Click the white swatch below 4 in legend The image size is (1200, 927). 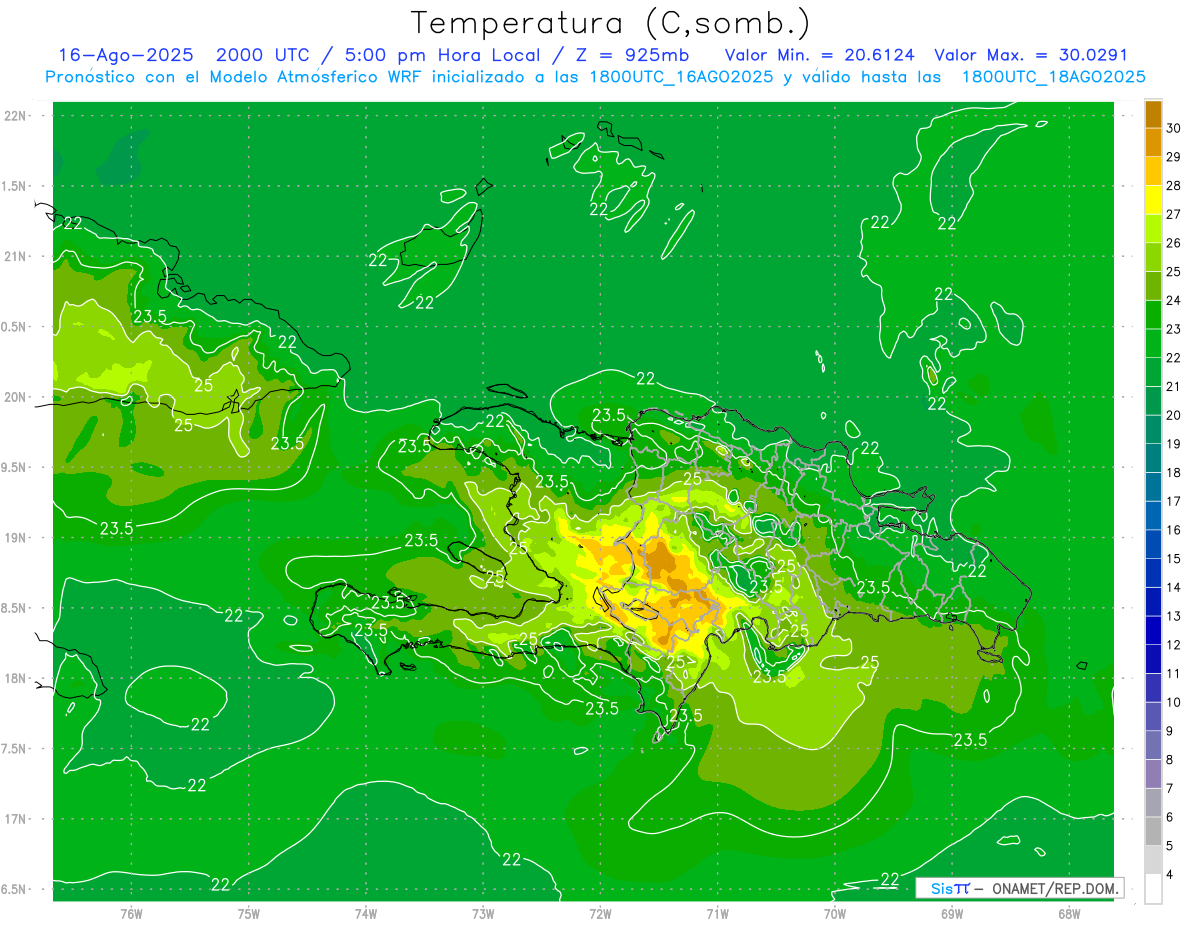[x=1153, y=889]
